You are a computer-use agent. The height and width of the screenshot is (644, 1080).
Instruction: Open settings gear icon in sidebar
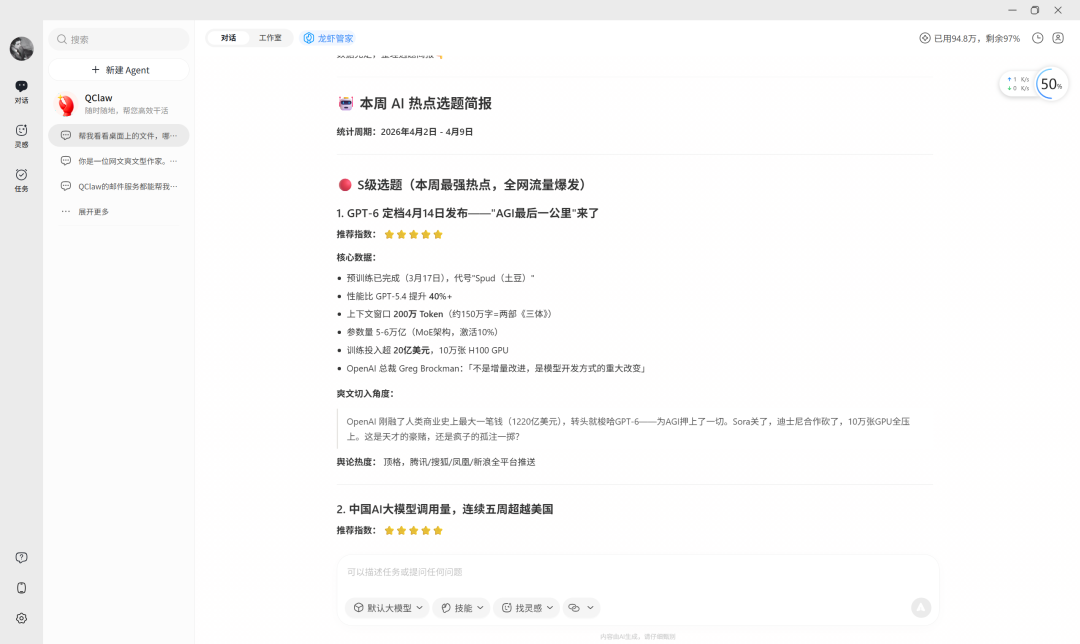pyautogui.click(x=21, y=618)
